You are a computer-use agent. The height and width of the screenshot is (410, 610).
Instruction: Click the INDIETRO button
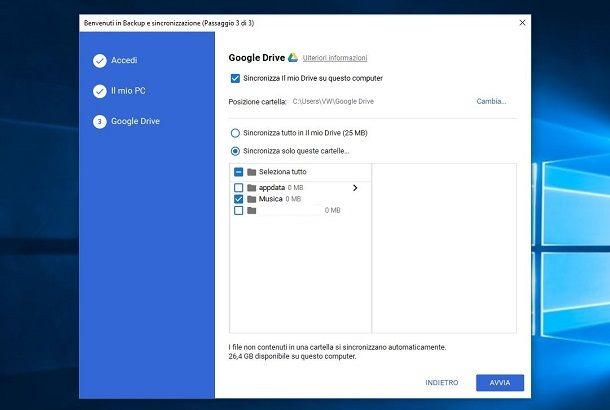442,383
